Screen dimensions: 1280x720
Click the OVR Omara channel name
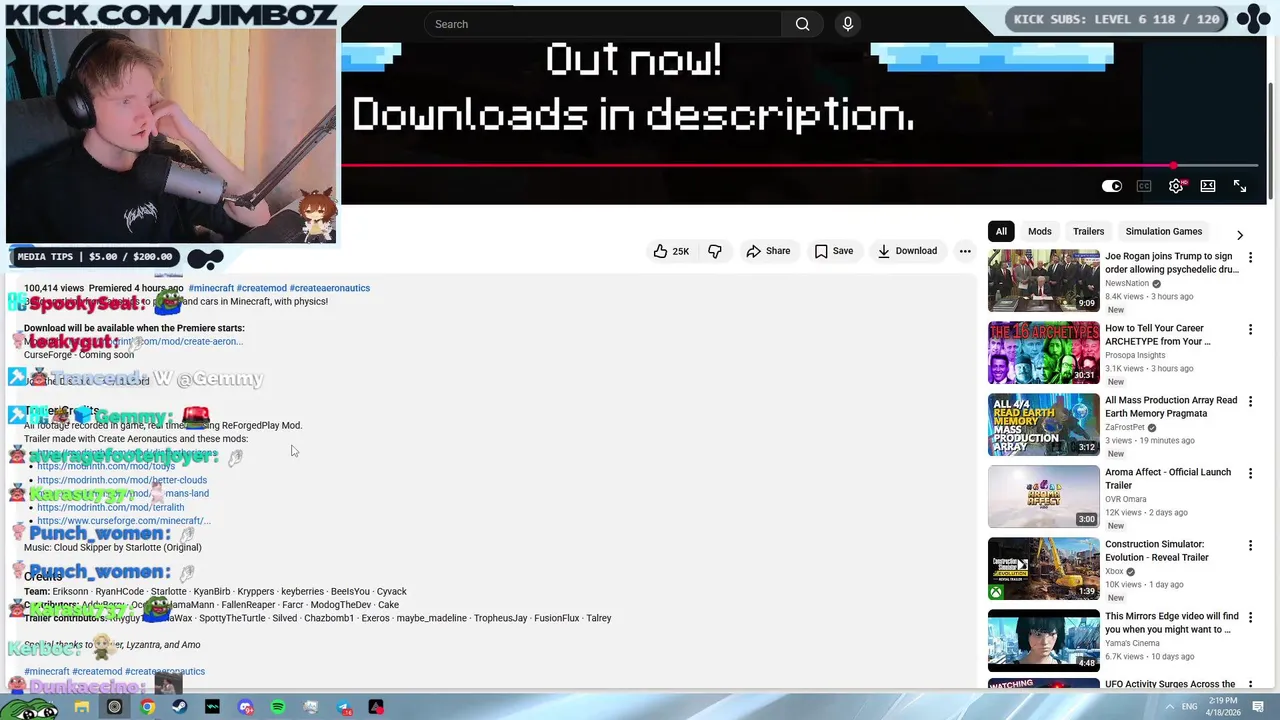(1126, 500)
